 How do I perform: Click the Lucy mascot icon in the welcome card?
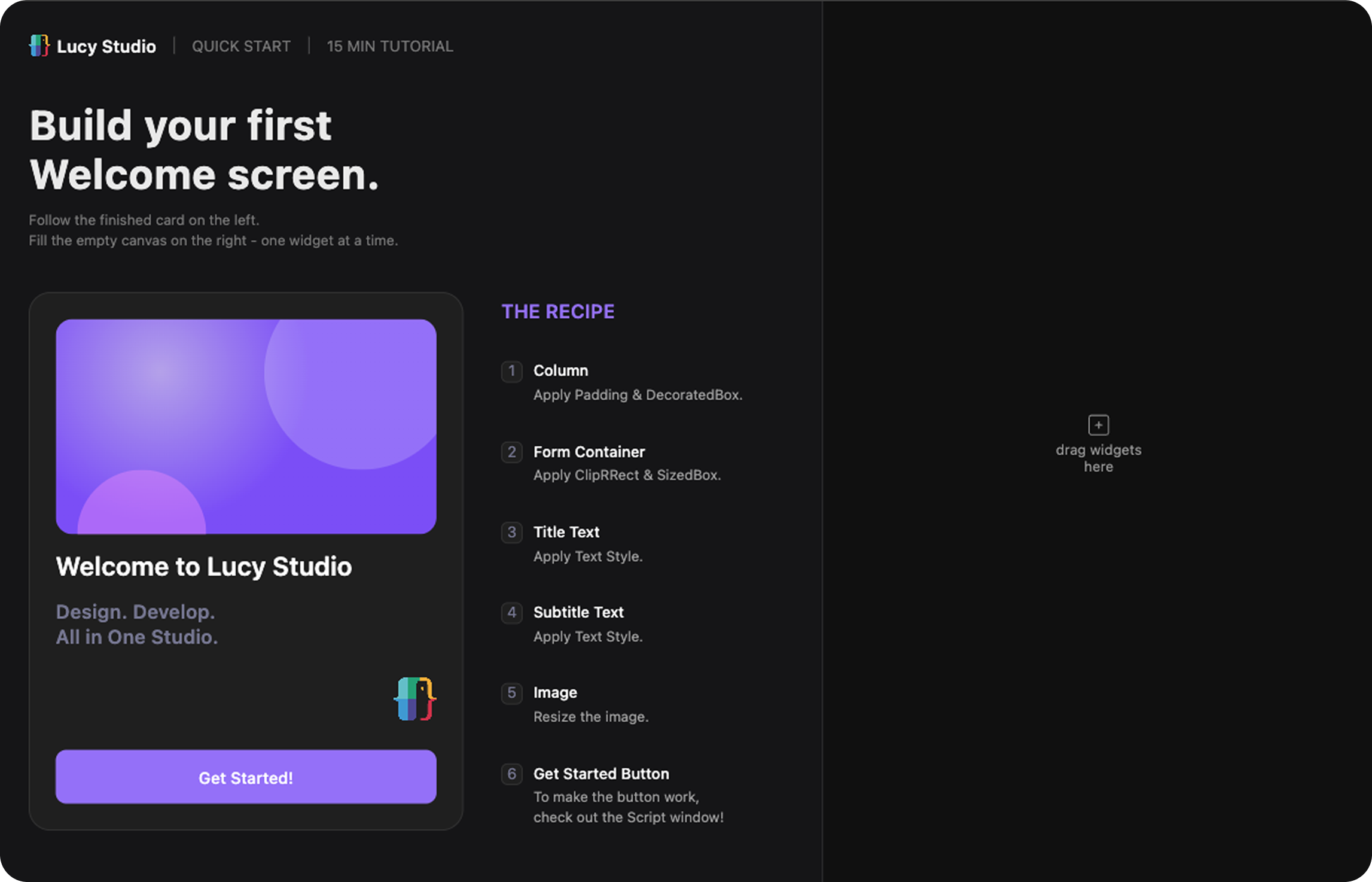pyautogui.click(x=415, y=698)
